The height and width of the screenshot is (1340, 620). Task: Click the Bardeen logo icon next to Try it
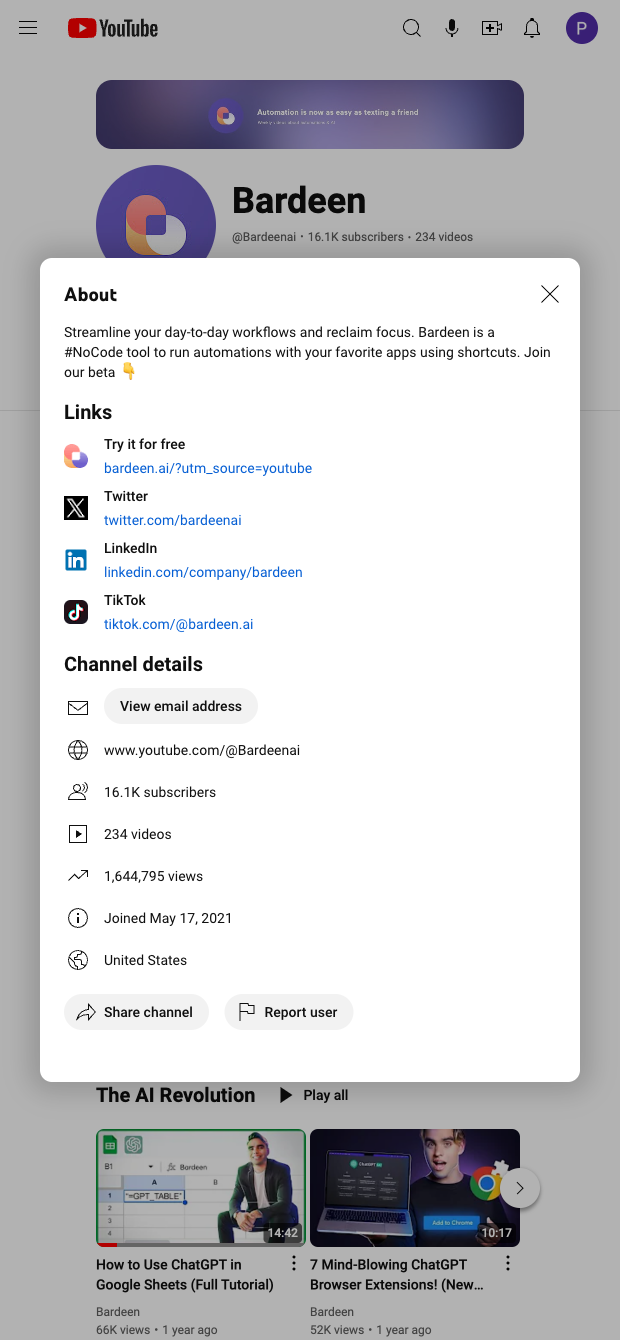pos(76,455)
